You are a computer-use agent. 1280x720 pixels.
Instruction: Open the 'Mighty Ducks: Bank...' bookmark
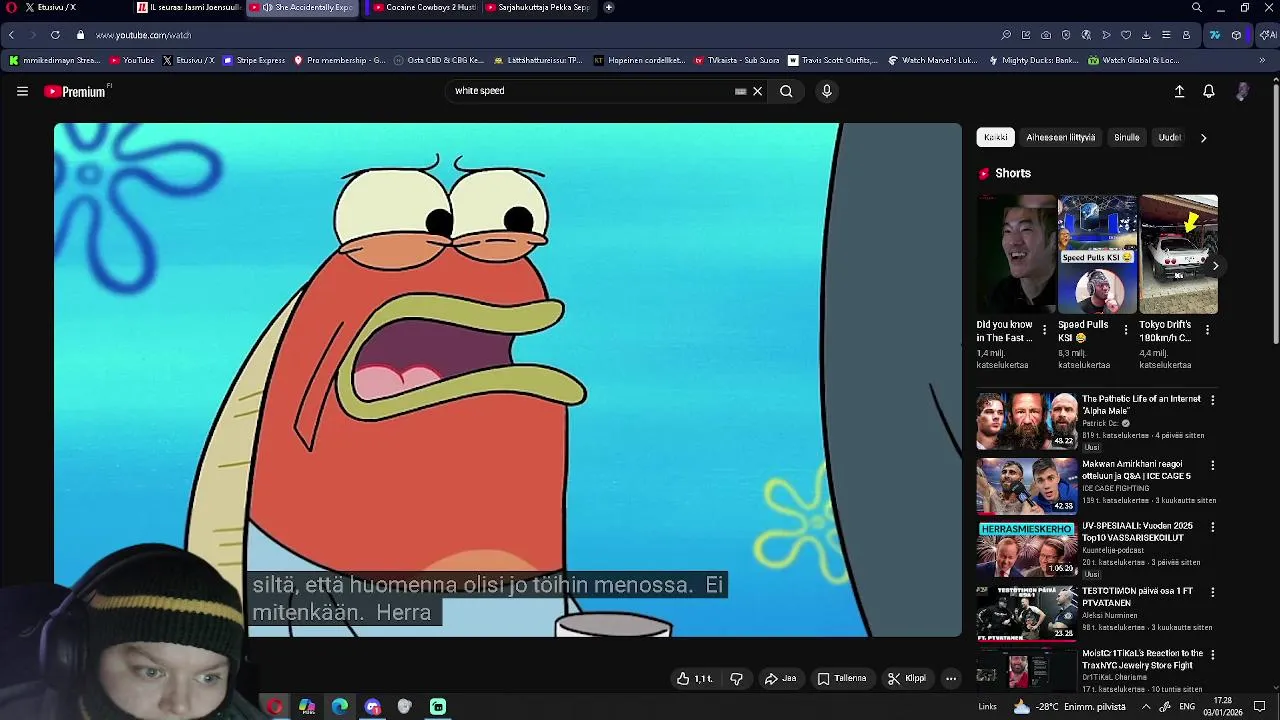1033,60
